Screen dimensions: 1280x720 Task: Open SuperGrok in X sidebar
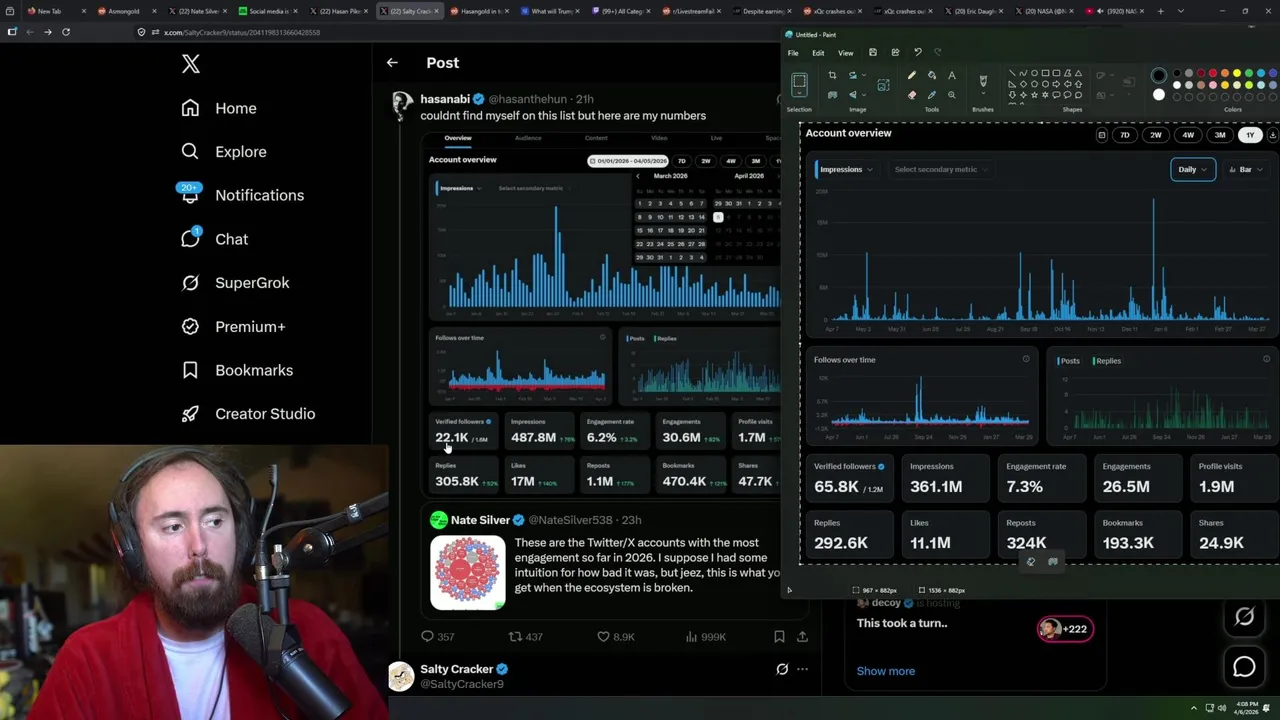click(x=235, y=283)
